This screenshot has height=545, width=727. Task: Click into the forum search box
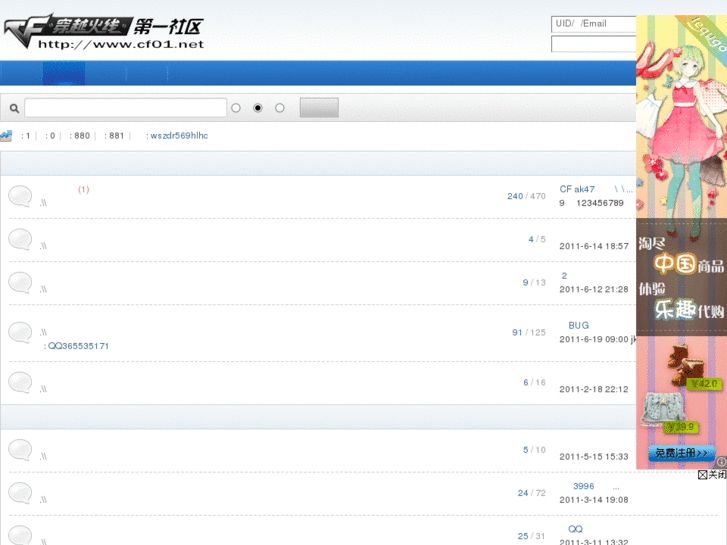coord(126,108)
